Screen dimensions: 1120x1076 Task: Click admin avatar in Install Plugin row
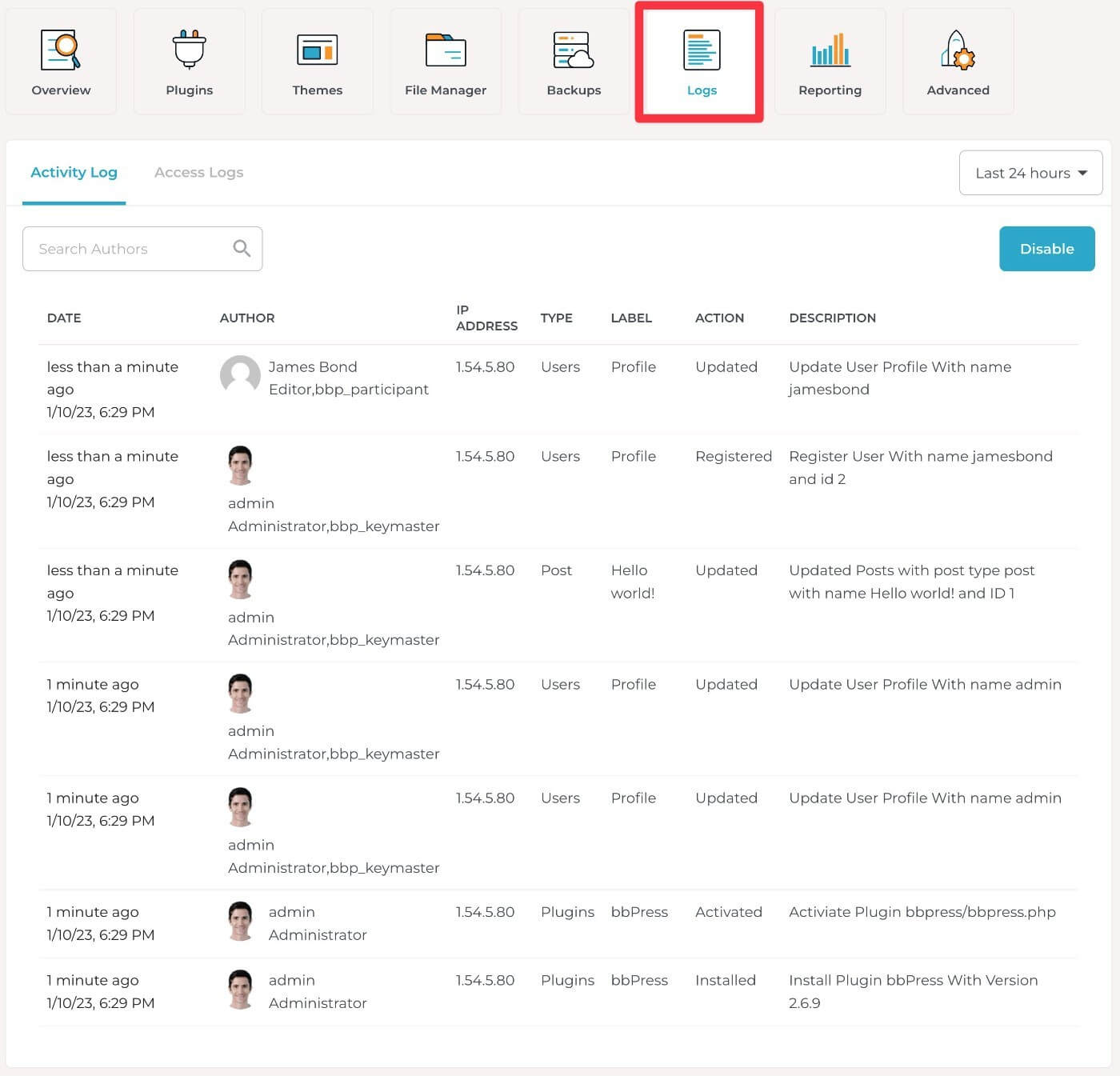pyautogui.click(x=240, y=990)
